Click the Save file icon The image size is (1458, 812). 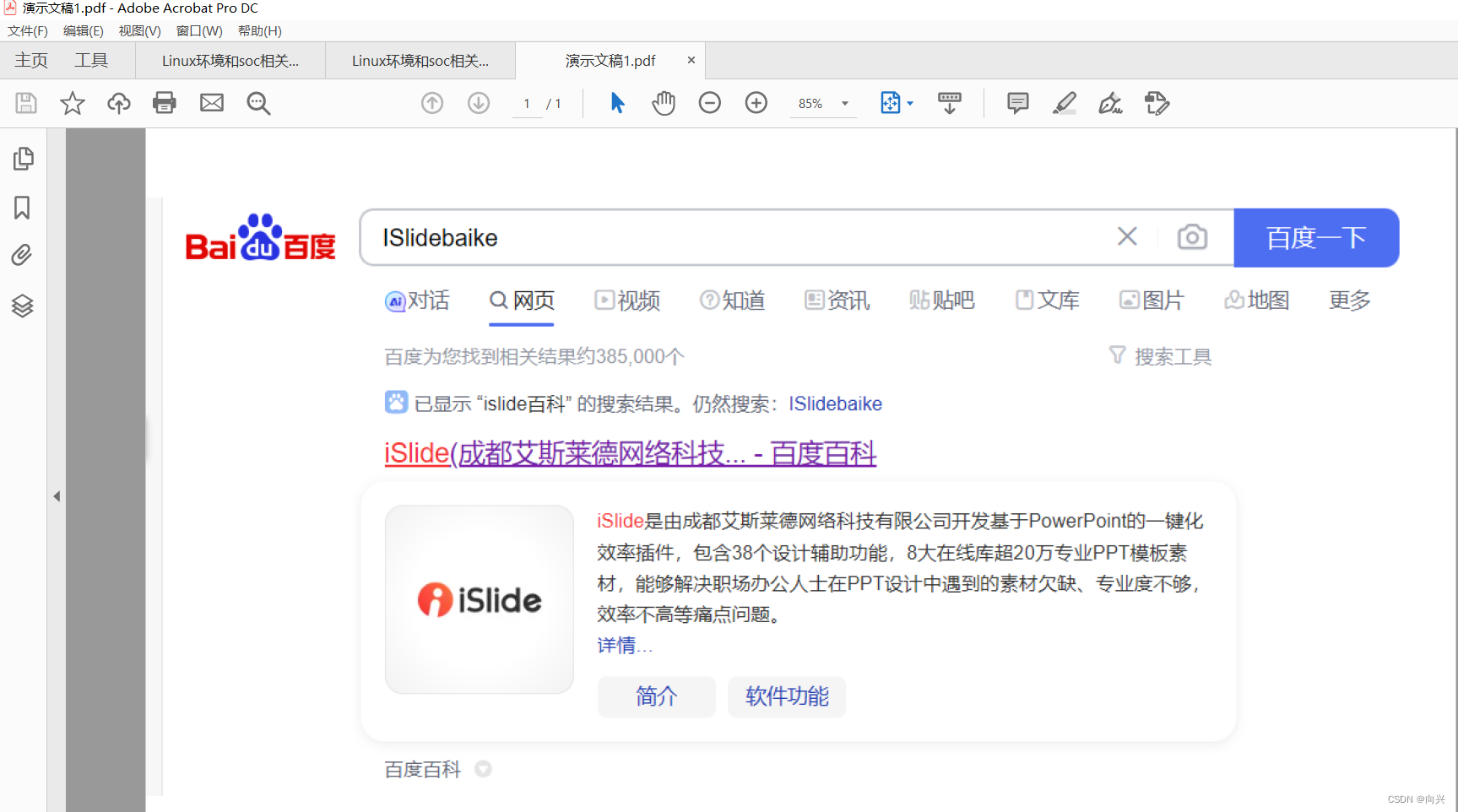click(x=26, y=103)
